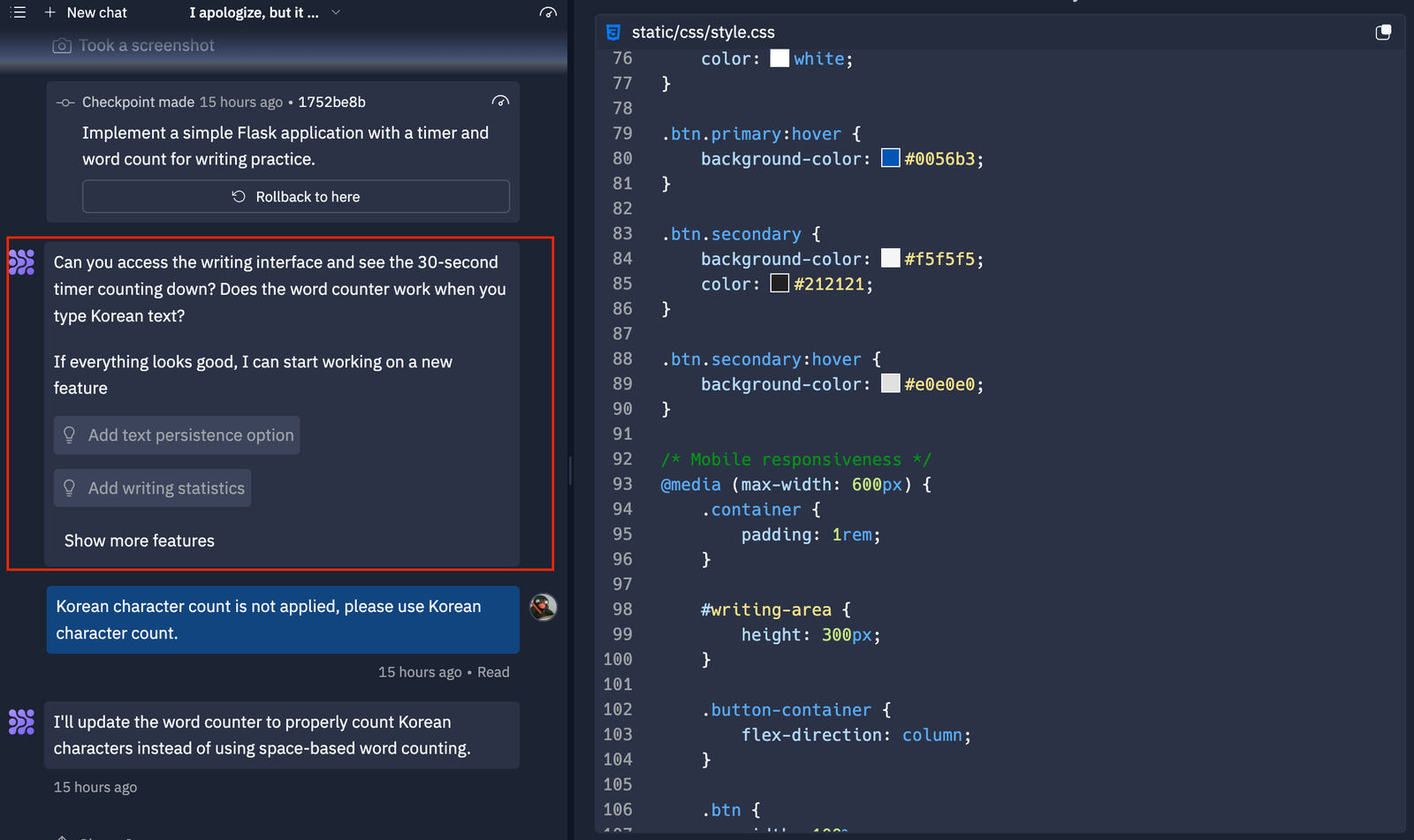This screenshot has height=840, width=1414.
Task: Click the copy icon beside style.css
Action: [1383, 33]
